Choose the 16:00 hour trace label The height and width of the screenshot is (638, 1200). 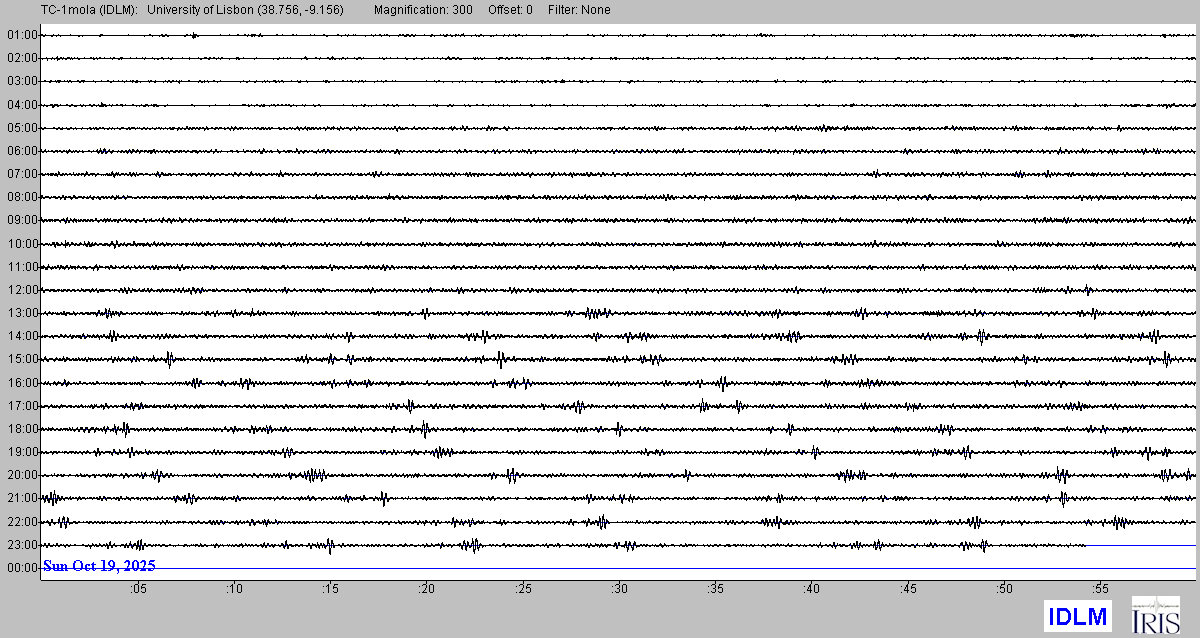[x=22, y=383]
